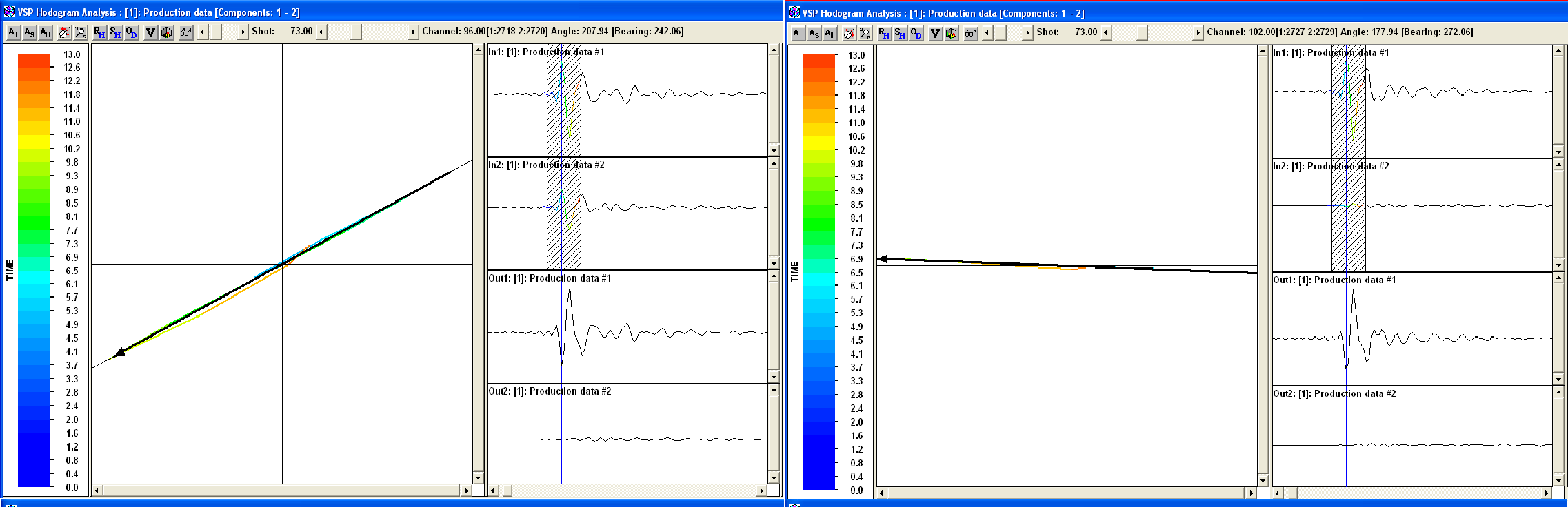Click the channel slider thumb in left window
Viewport: 1568px width, 507px height.
pos(356,32)
